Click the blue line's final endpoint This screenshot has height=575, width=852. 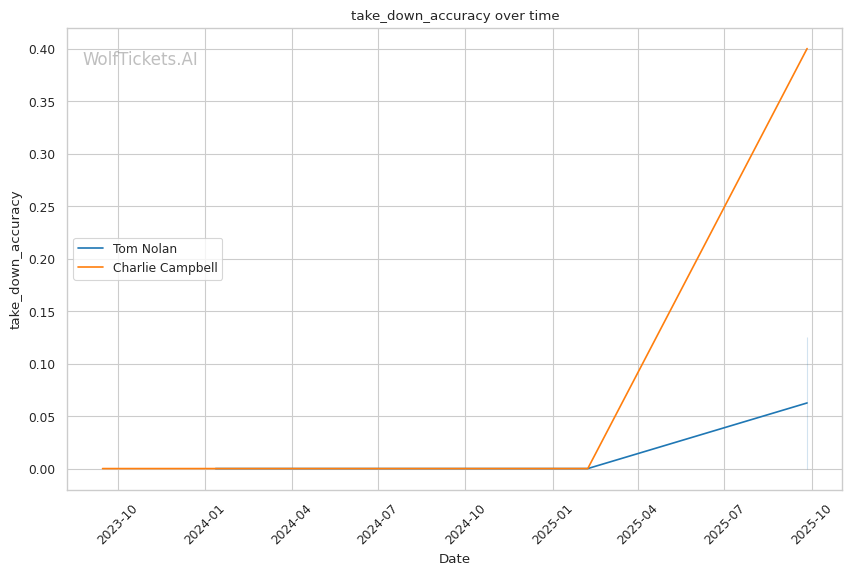807,403
